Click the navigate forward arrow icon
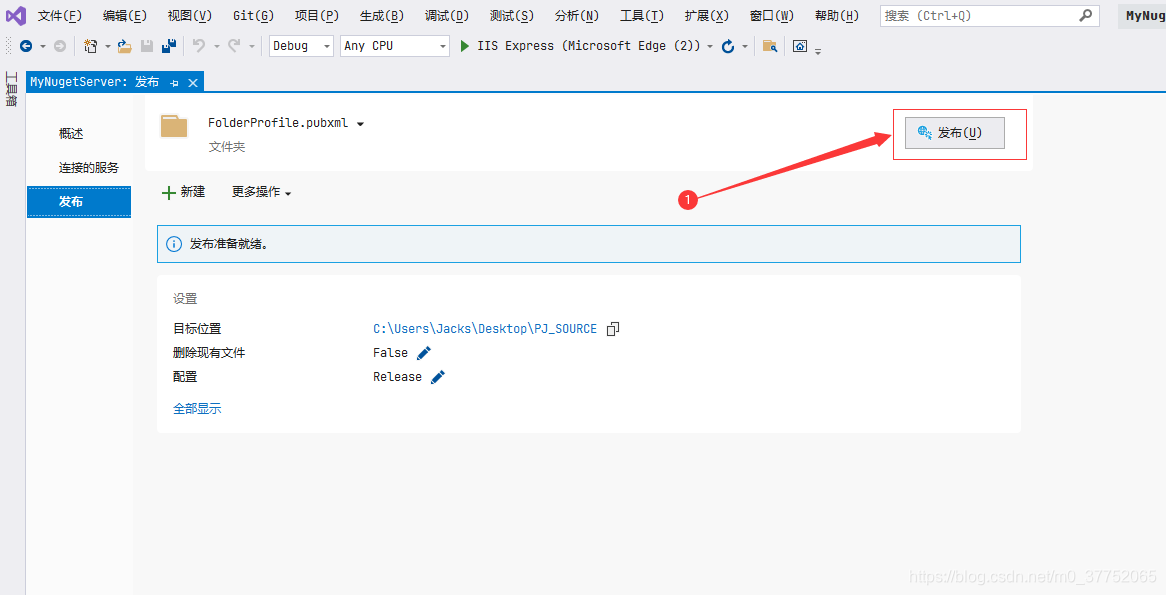This screenshot has height=595, width=1166. 60,46
